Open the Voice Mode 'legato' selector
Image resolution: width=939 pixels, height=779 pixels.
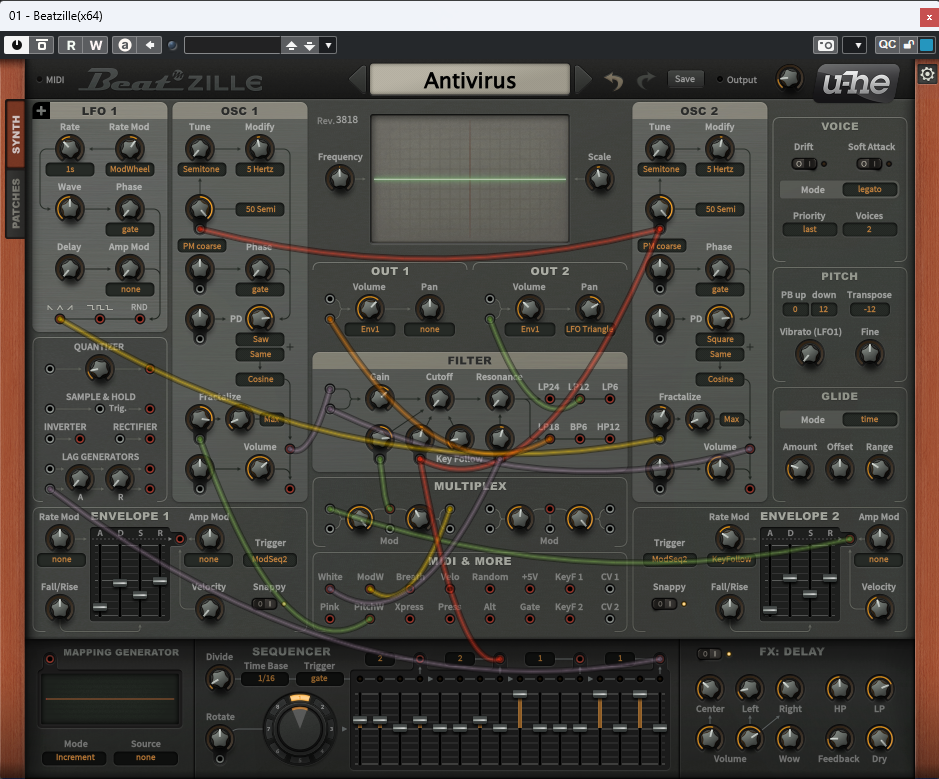tap(870, 189)
